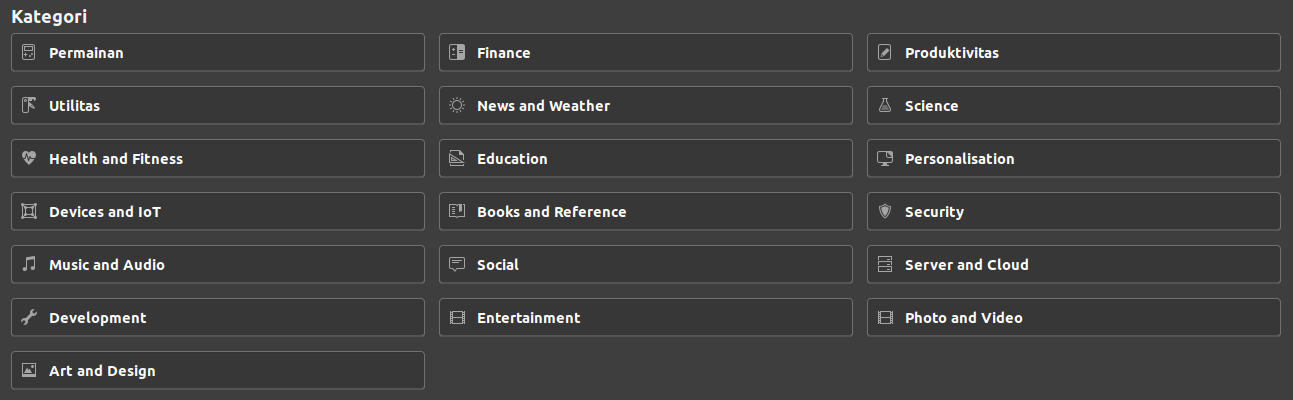The height and width of the screenshot is (400, 1293).
Task: Click the Server and Cloud rack icon
Action: (884, 265)
